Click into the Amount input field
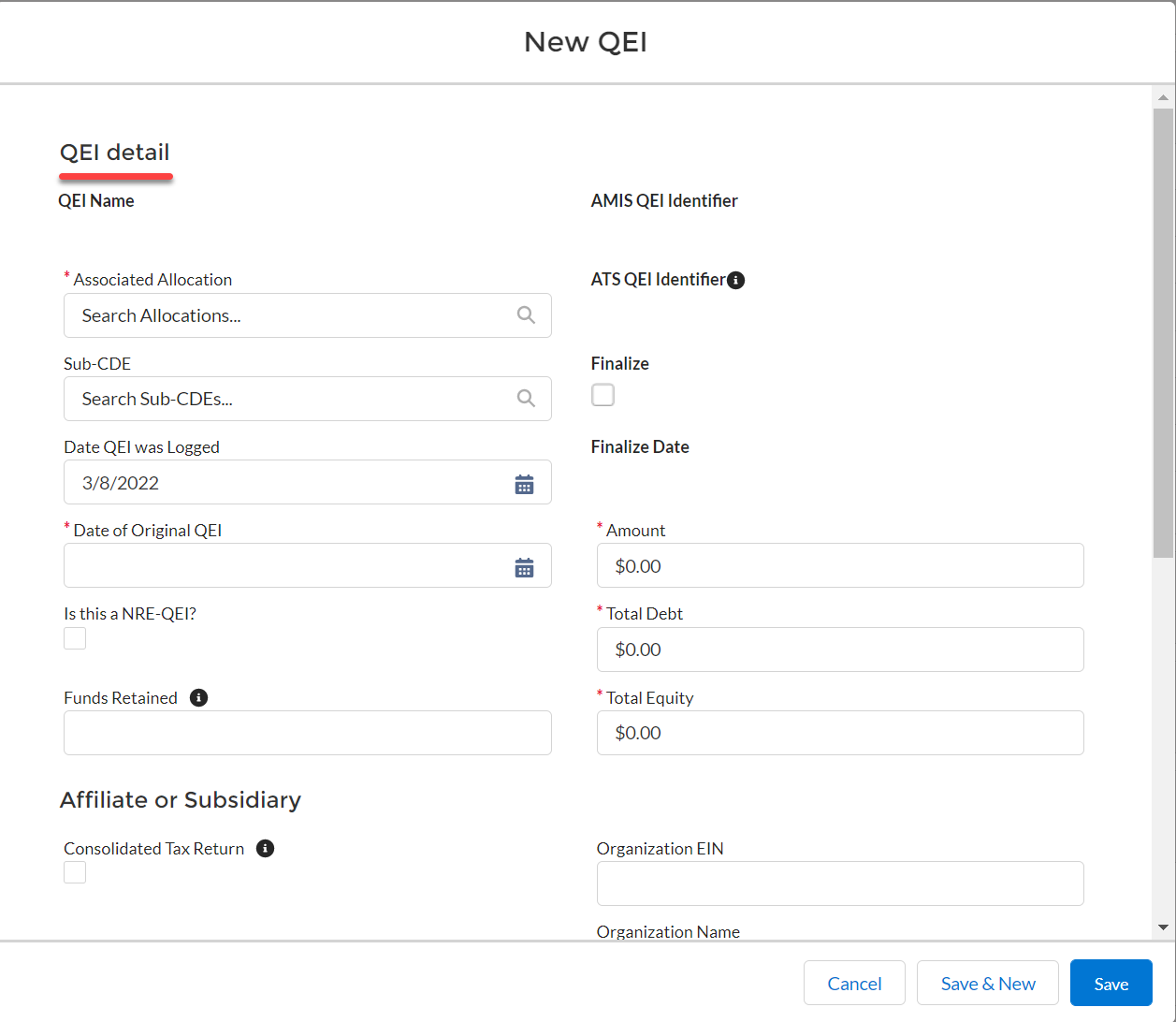Image resolution: width=1176 pixels, height=1022 pixels. tap(839, 566)
